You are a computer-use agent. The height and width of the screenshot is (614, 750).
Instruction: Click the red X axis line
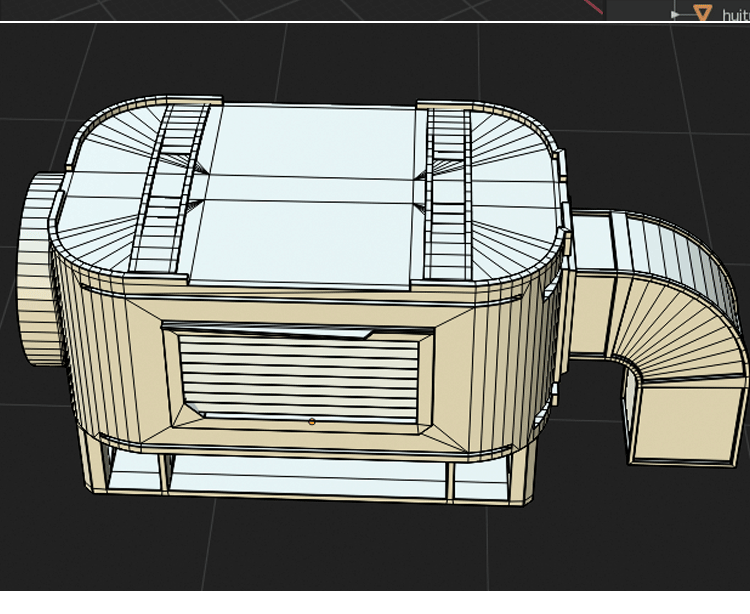[594, 7]
